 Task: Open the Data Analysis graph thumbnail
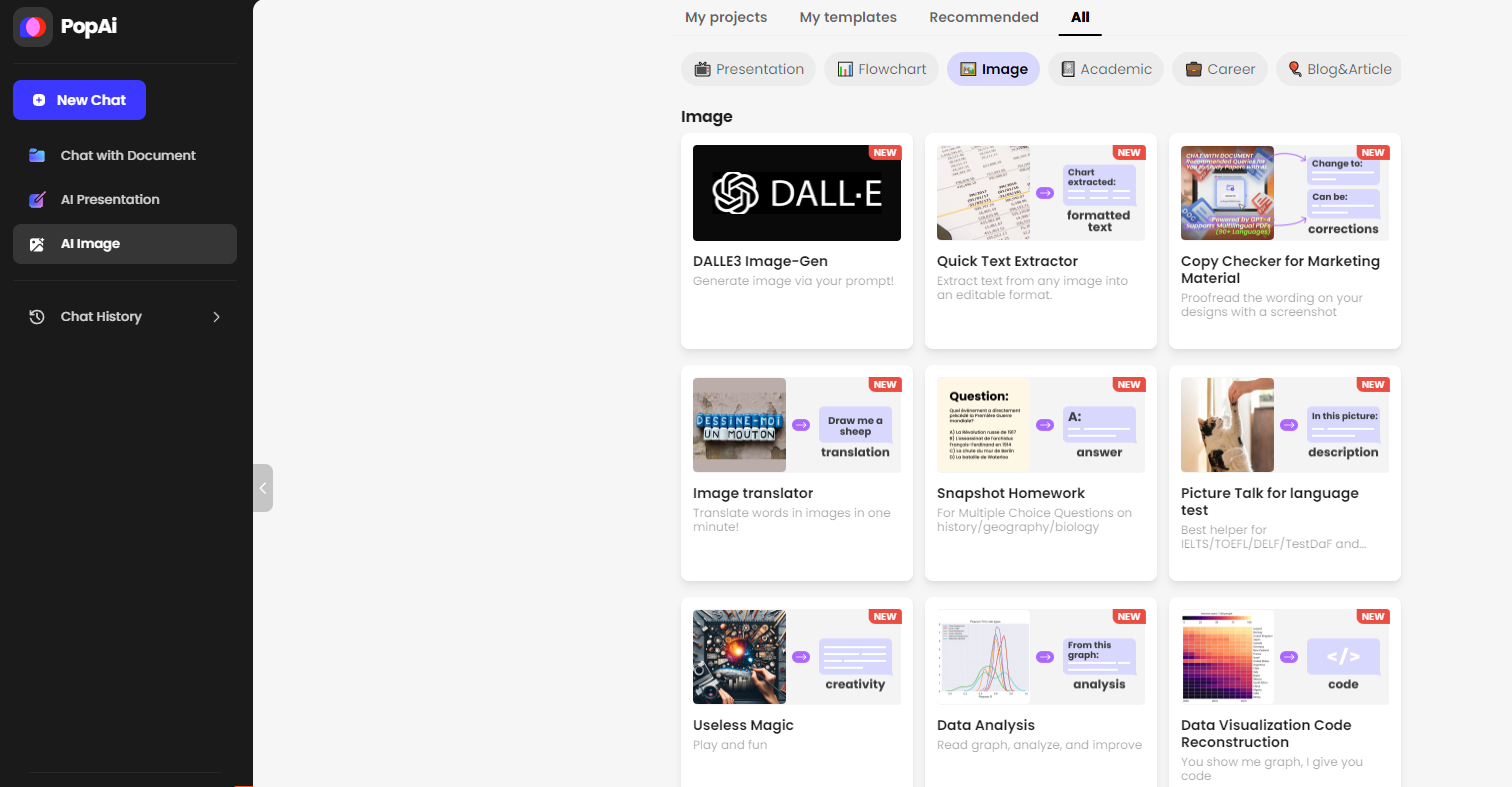coord(983,657)
